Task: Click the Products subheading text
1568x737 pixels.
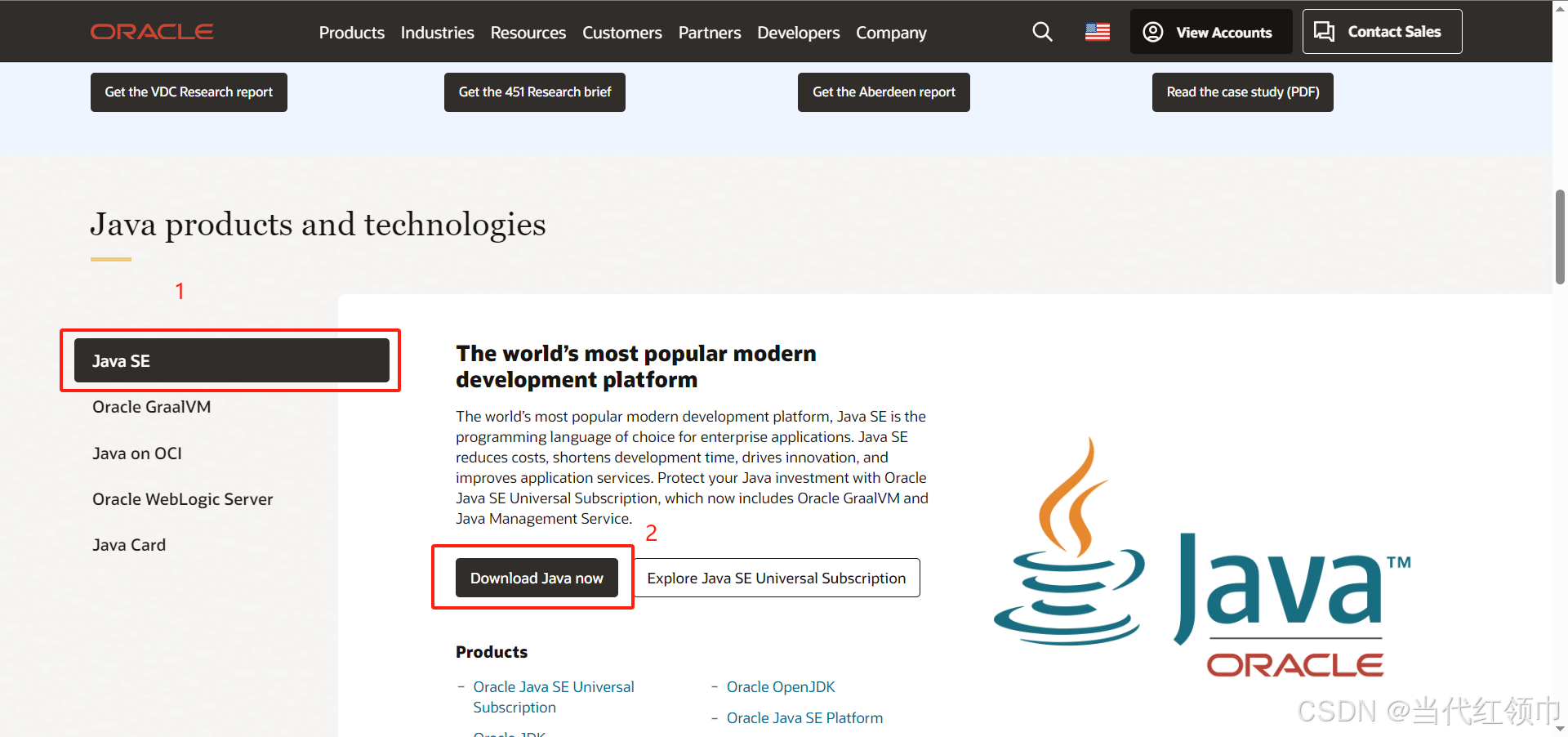Action: (x=492, y=652)
